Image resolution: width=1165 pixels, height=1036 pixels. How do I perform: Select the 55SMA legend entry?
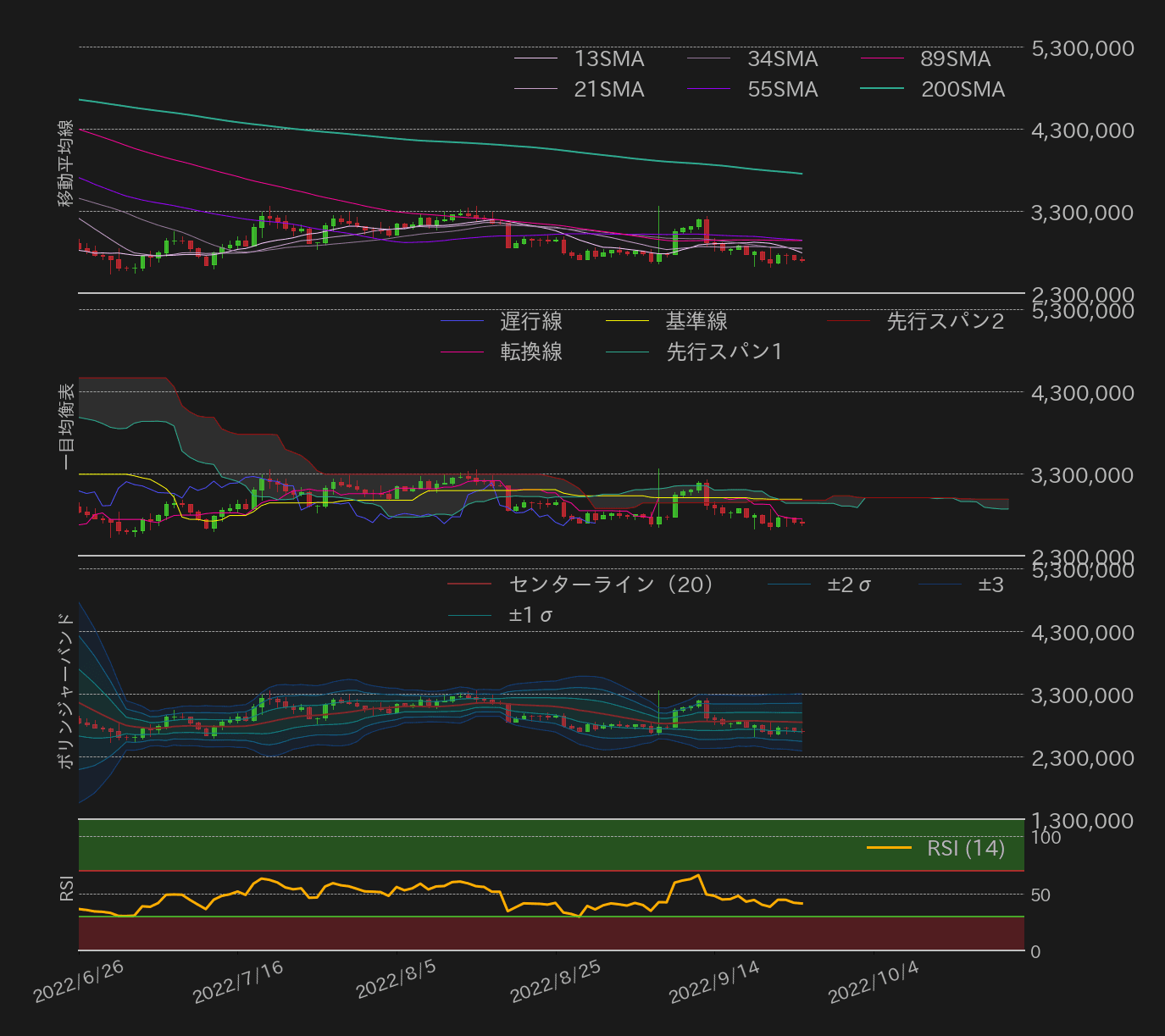pyautogui.click(x=781, y=89)
